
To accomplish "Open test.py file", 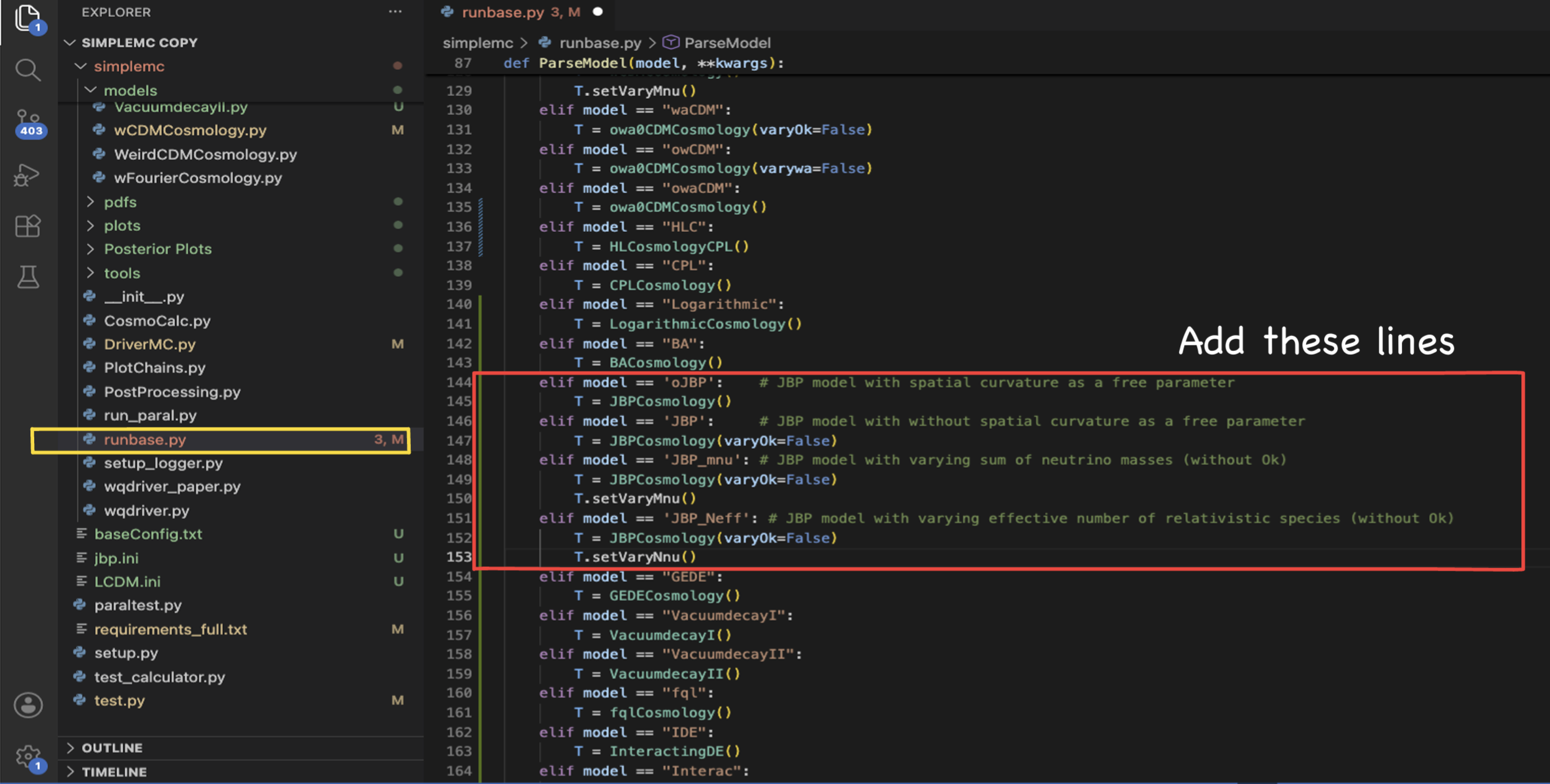I will (120, 701).
